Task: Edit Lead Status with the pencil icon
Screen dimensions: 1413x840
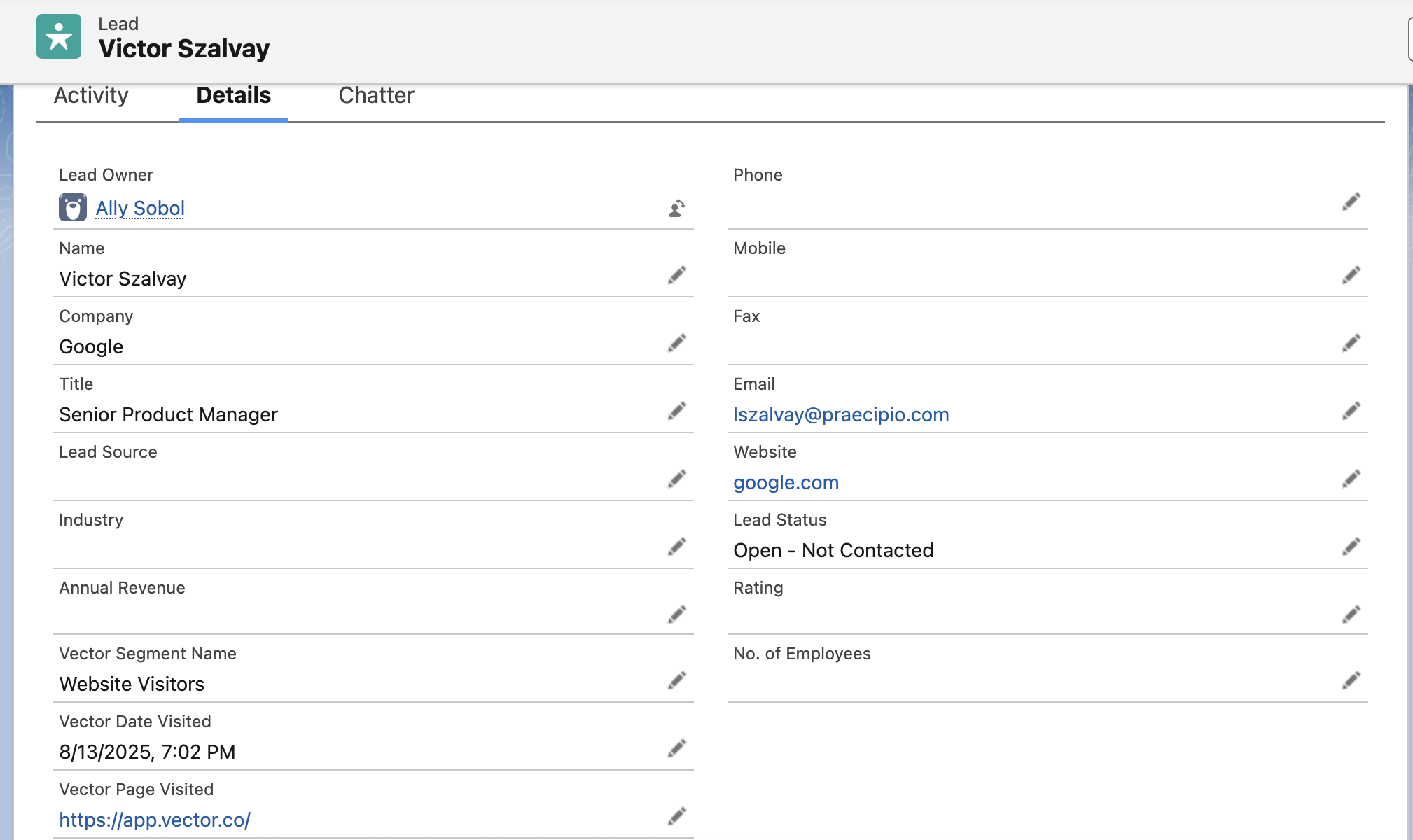Action: [x=1351, y=547]
